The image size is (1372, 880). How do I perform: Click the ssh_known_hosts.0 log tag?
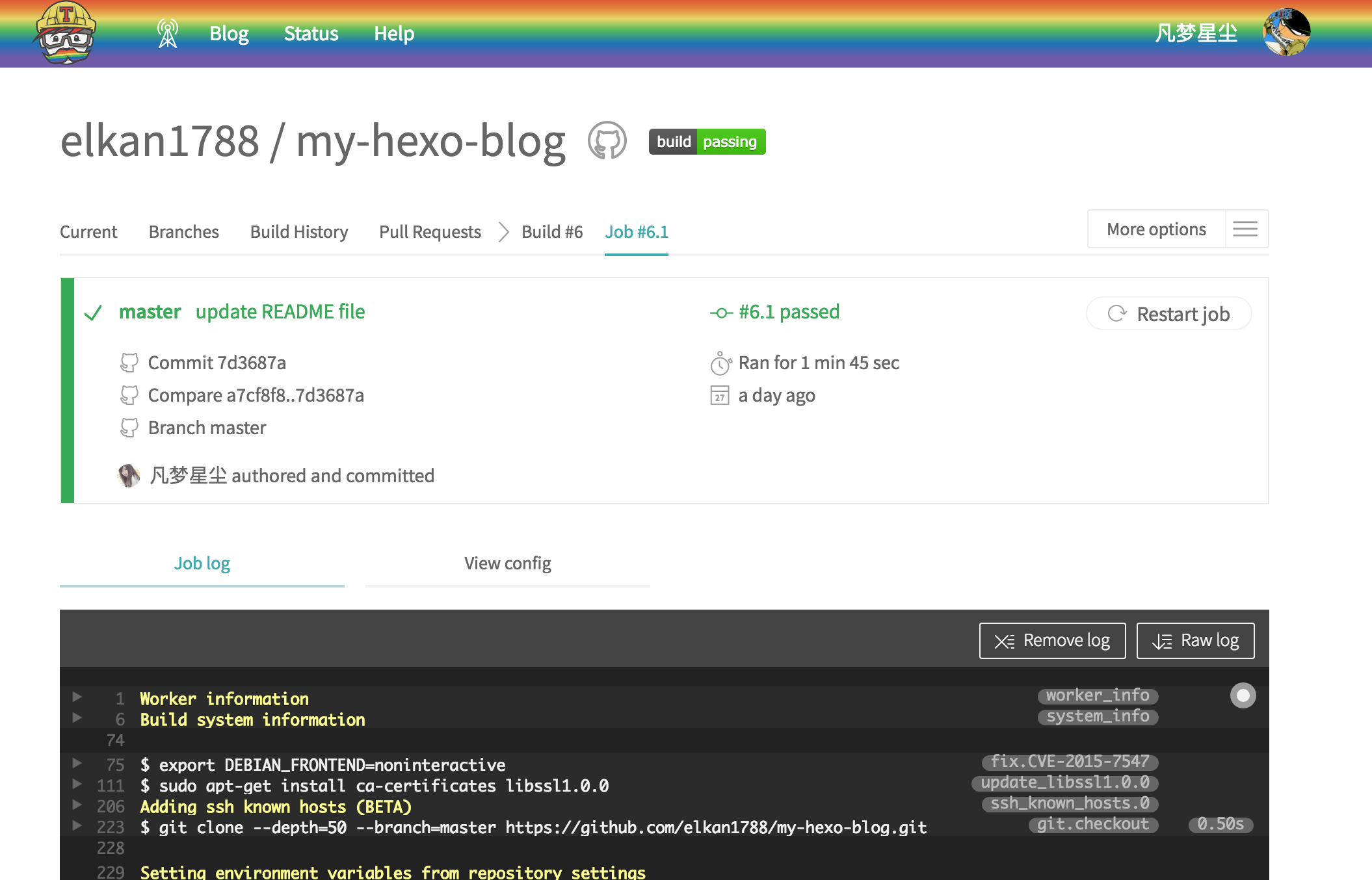tap(1070, 803)
